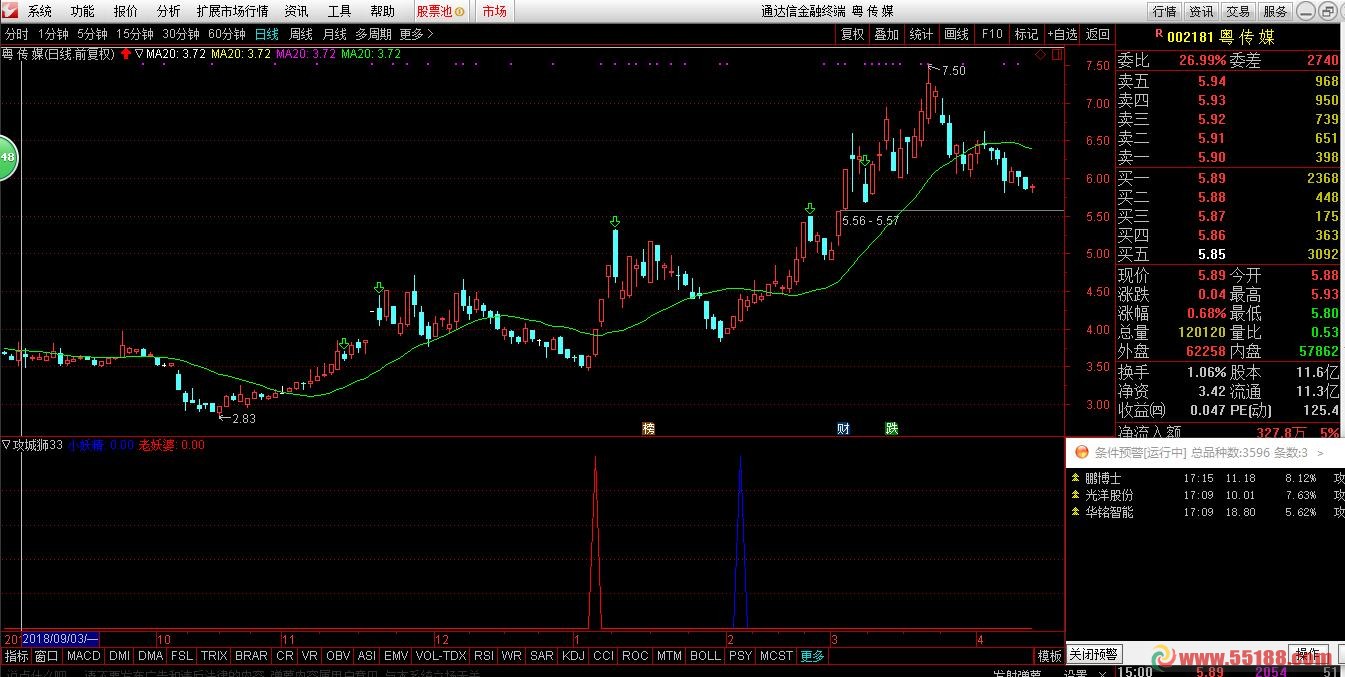Open the 工具 menu
This screenshot has height=677, width=1345.
coord(340,11)
